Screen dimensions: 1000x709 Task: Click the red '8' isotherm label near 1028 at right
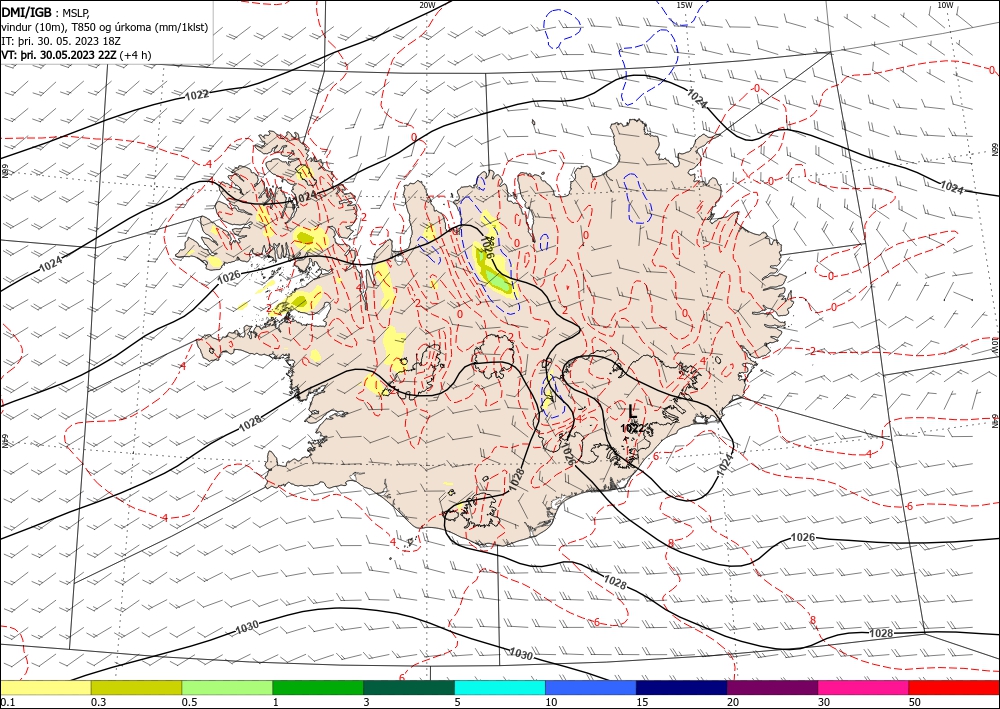tap(812, 620)
